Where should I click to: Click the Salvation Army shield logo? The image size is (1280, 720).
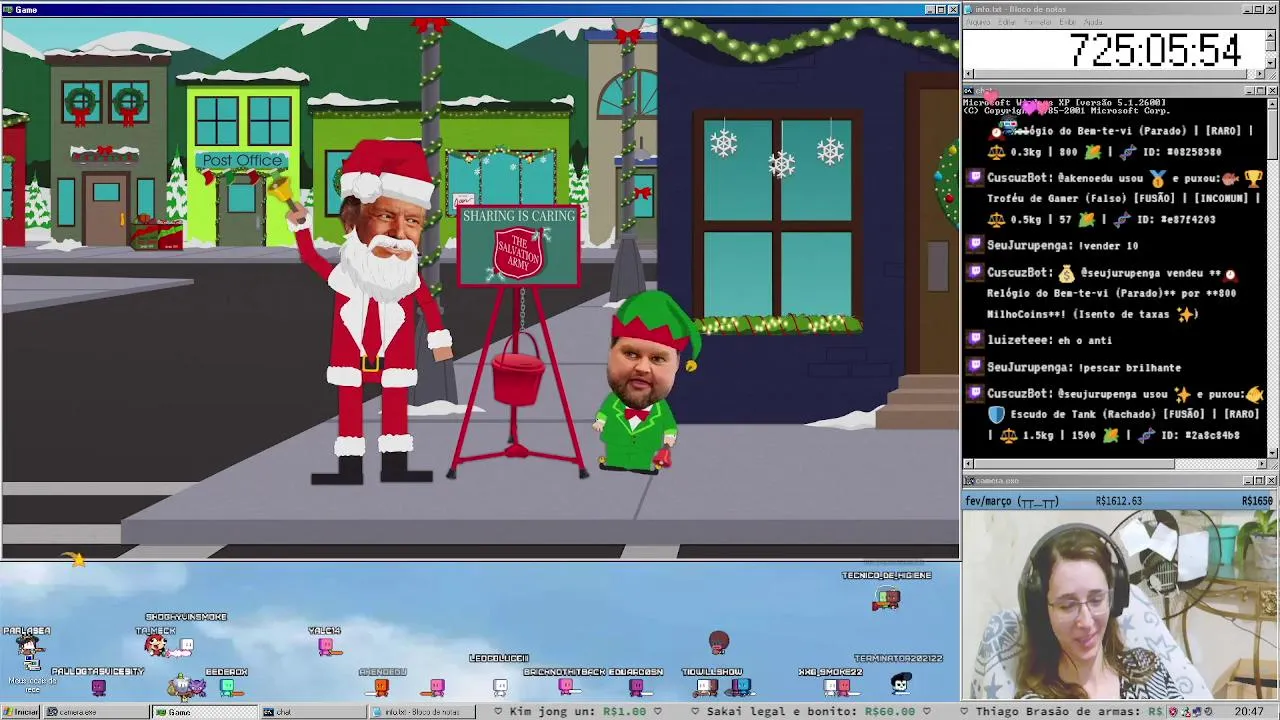pyautogui.click(x=518, y=254)
